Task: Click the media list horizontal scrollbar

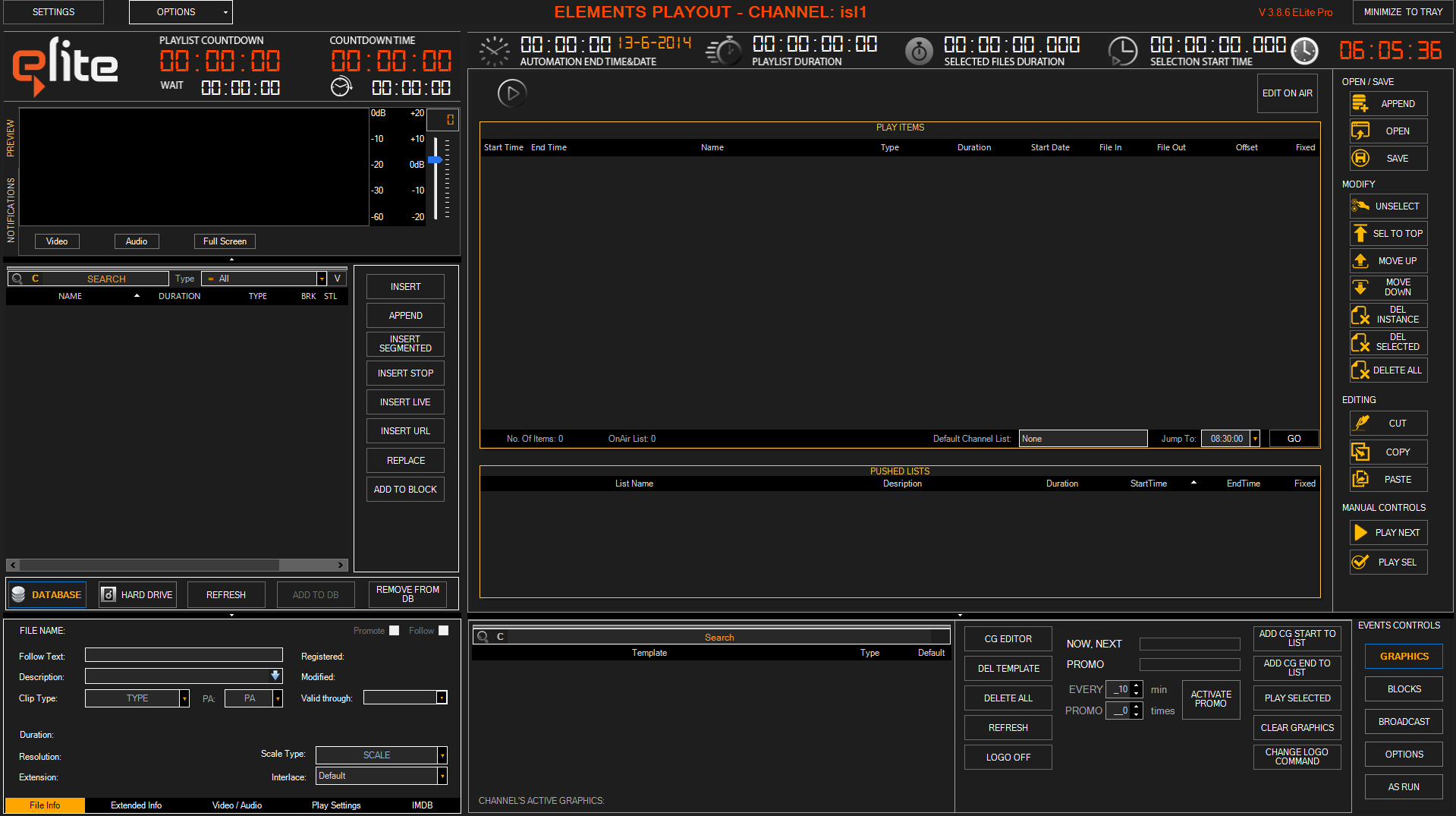Action: (x=177, y=566)
